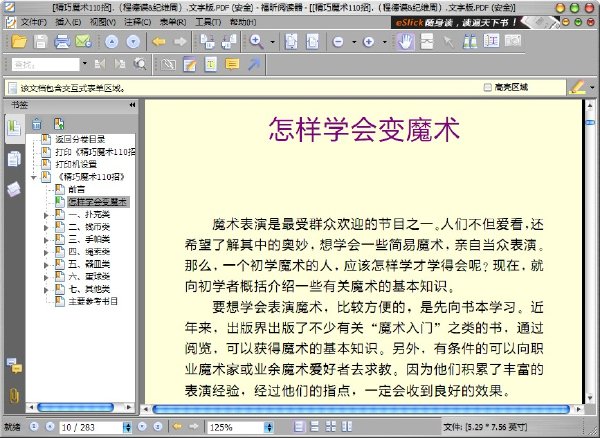Select the Hand tool
The image size is (600, 438).
click(x=406, y=41)
